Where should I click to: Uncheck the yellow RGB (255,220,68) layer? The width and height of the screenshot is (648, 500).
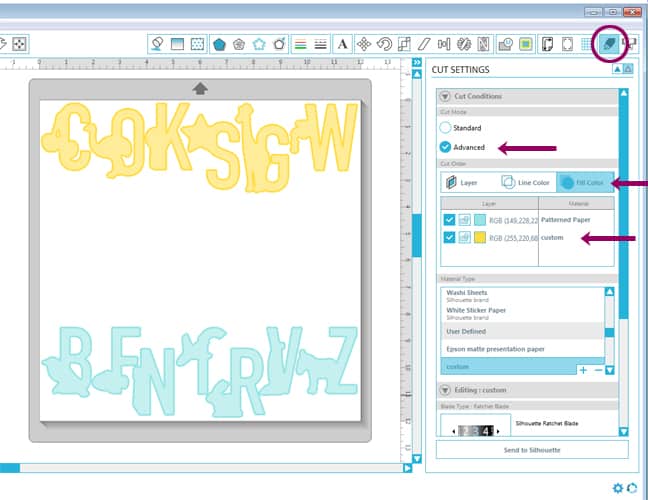coord(448,238)
